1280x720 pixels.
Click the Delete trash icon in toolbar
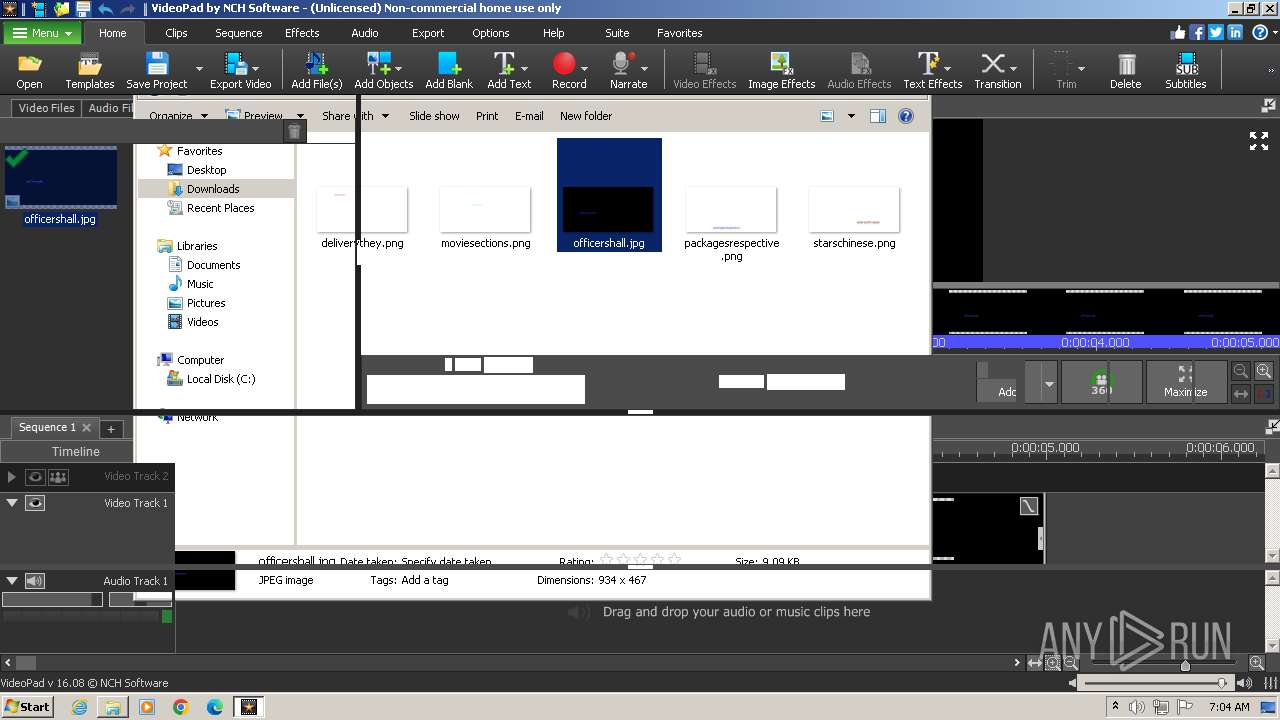point(1125,70)
